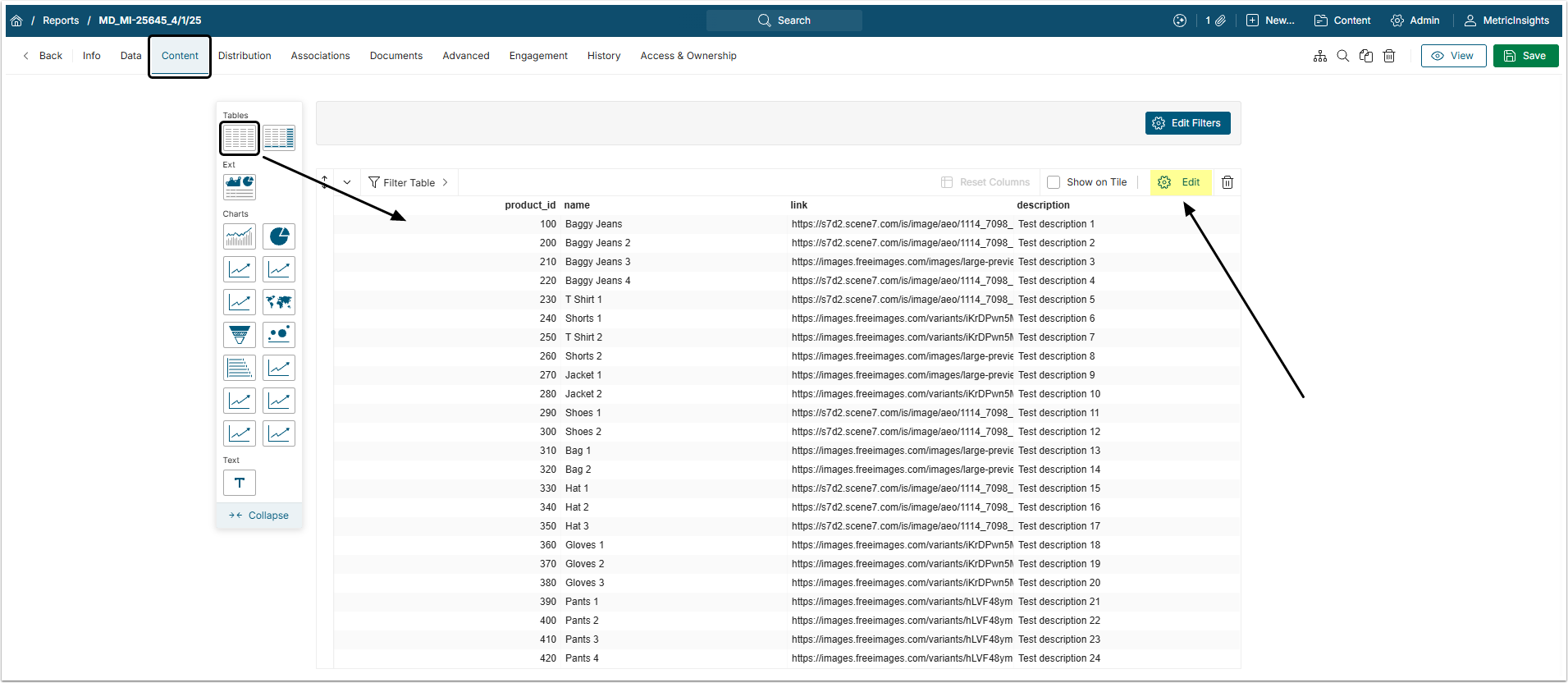Open the New... menu in header
1568x683 pixels.
1270,21
